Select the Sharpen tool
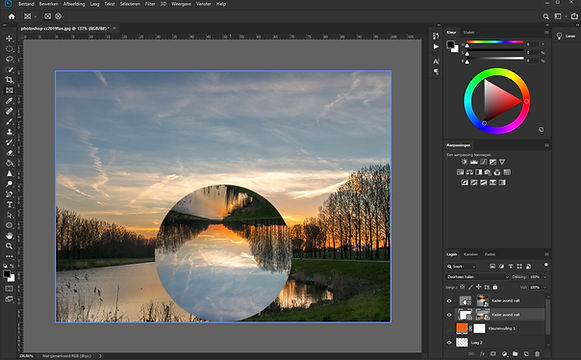Screen dimensions: 581x360 click(9, 173)
